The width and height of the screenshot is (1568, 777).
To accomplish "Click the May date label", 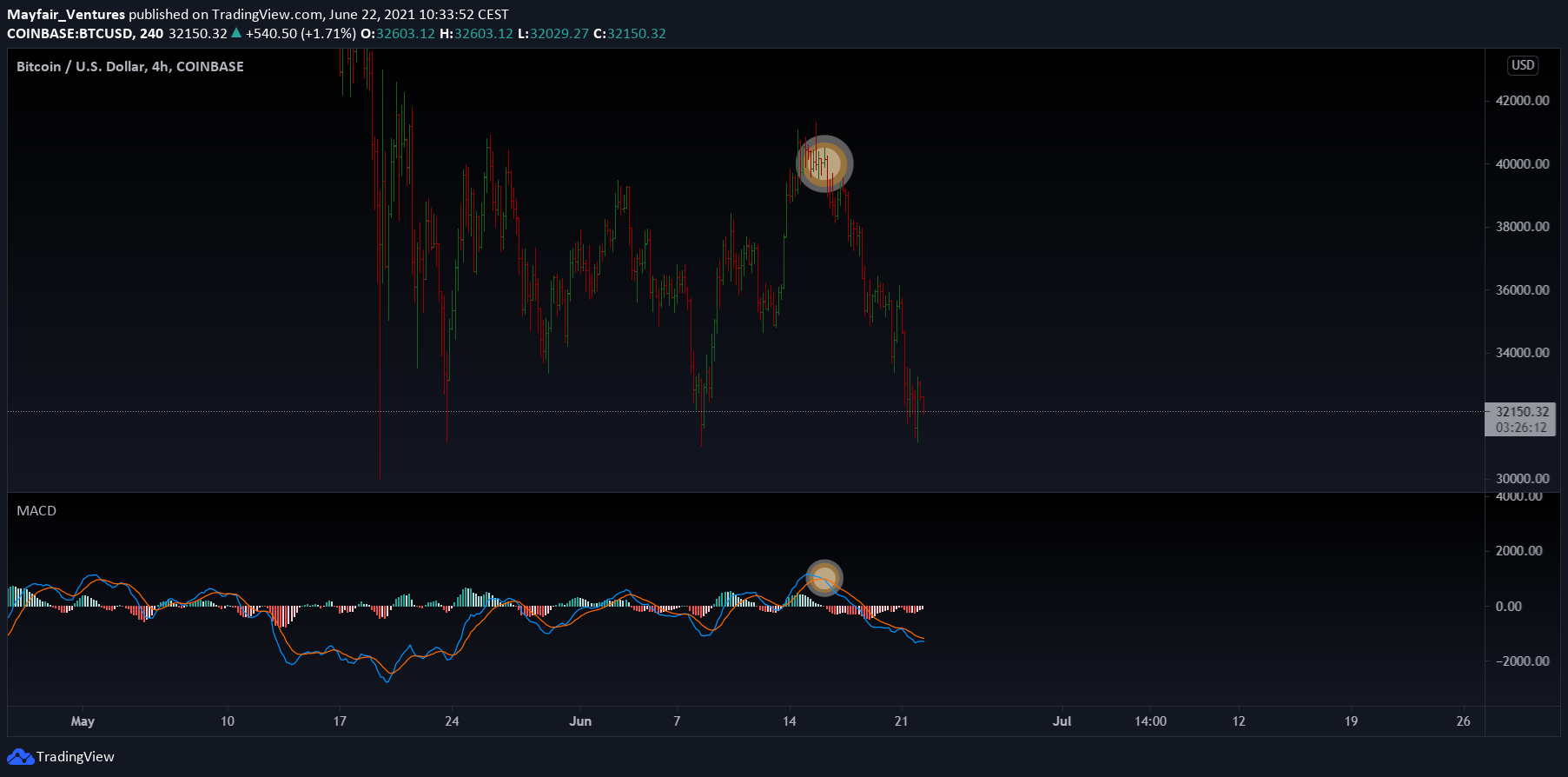I will click(83, 721).
